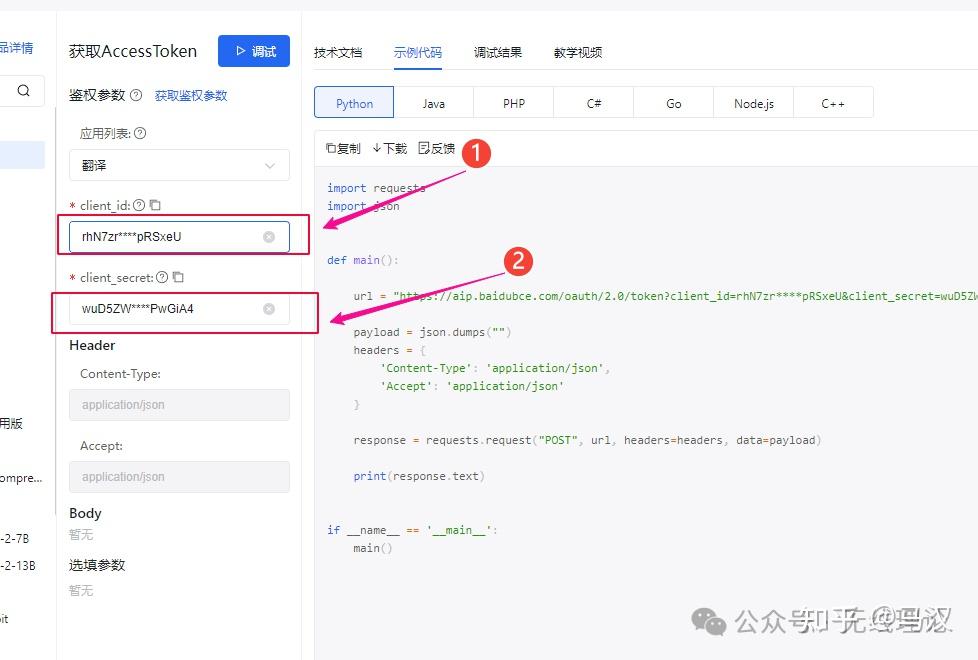
Task: Click the search icon in the left sidebar
Action: pyautogui.click(x=22, y=90)
